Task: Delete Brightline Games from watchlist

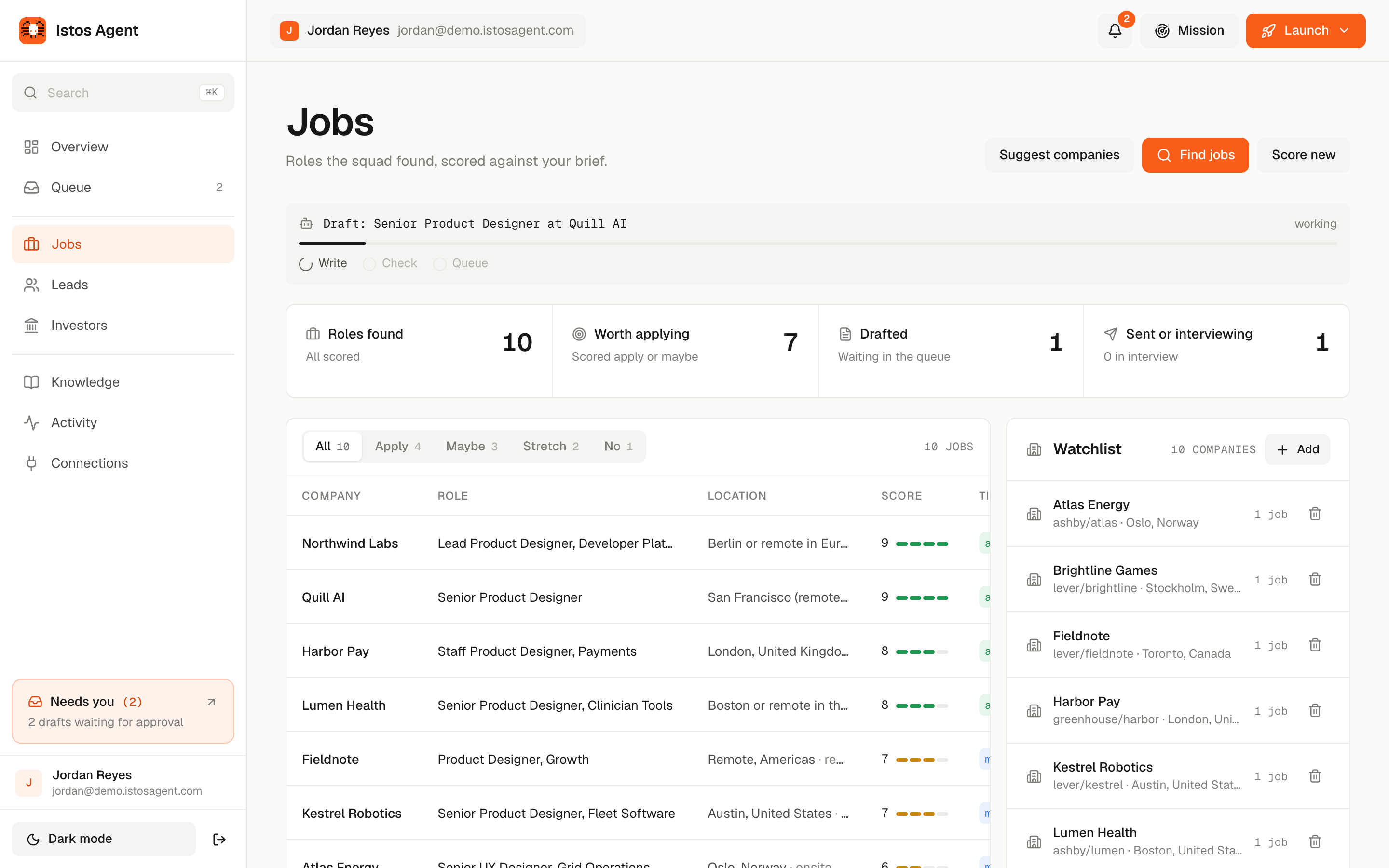Action: pos(1315,579)
